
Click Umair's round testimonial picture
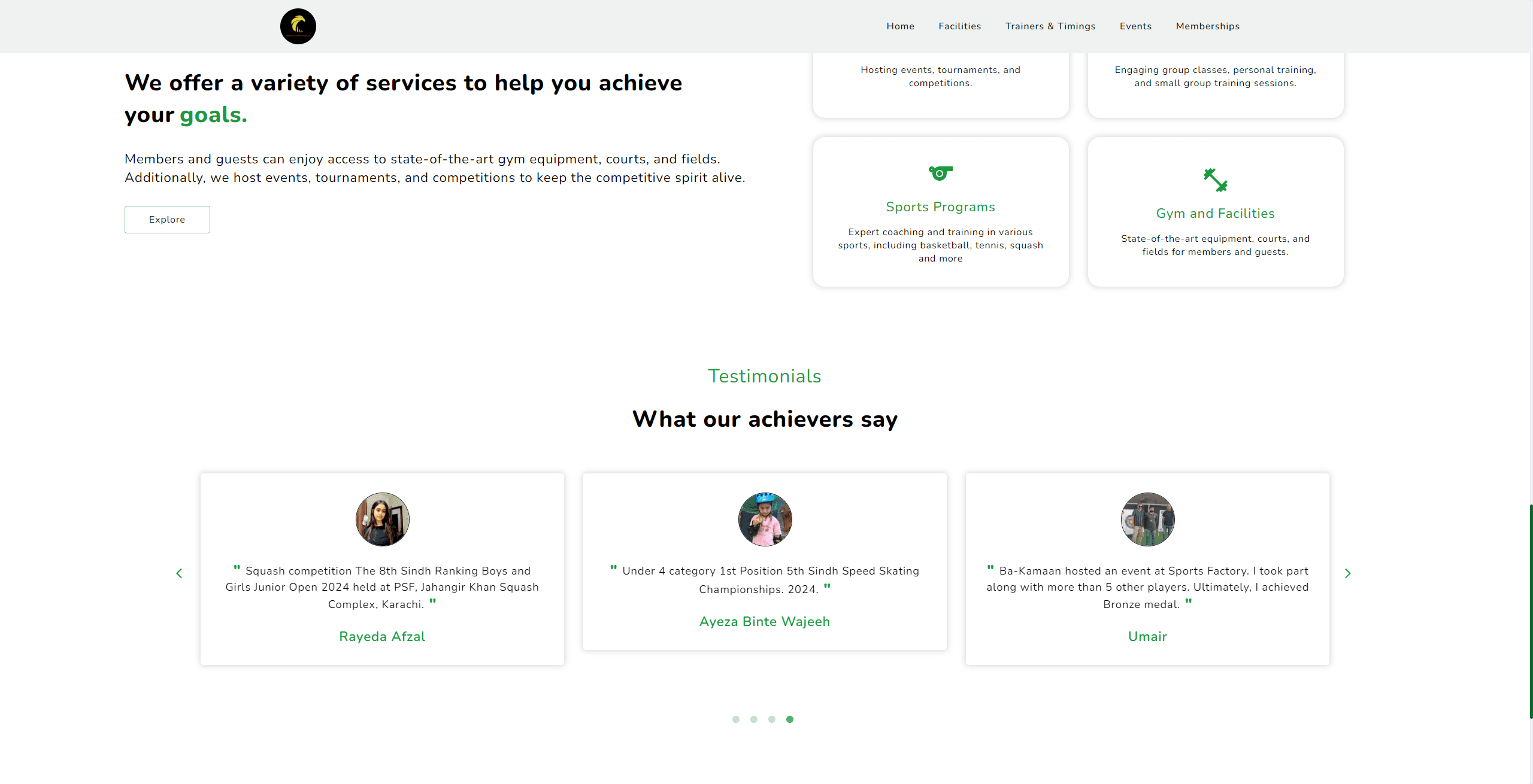click(x=1148, y=519)
